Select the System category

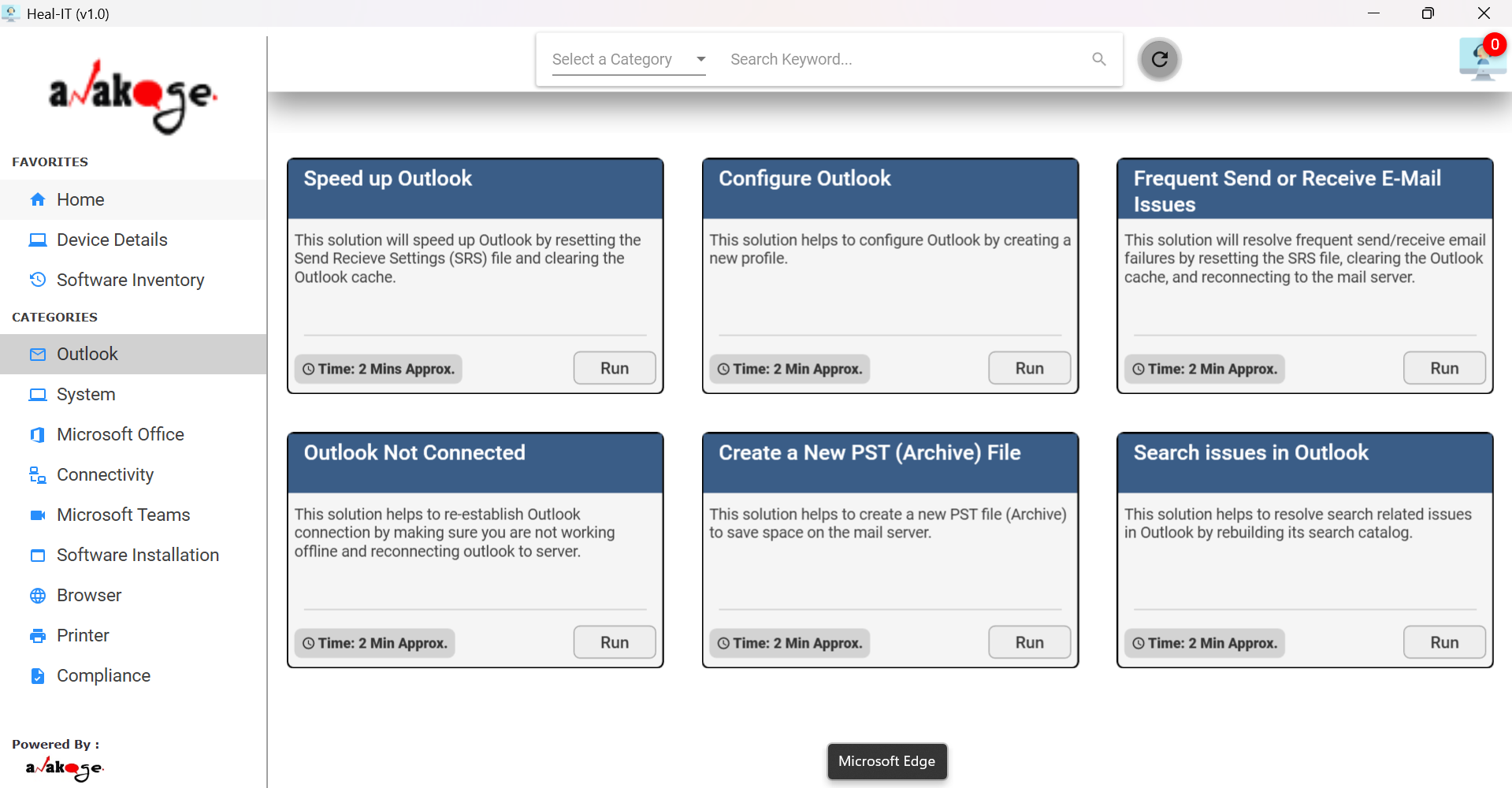tap(133, 394)
